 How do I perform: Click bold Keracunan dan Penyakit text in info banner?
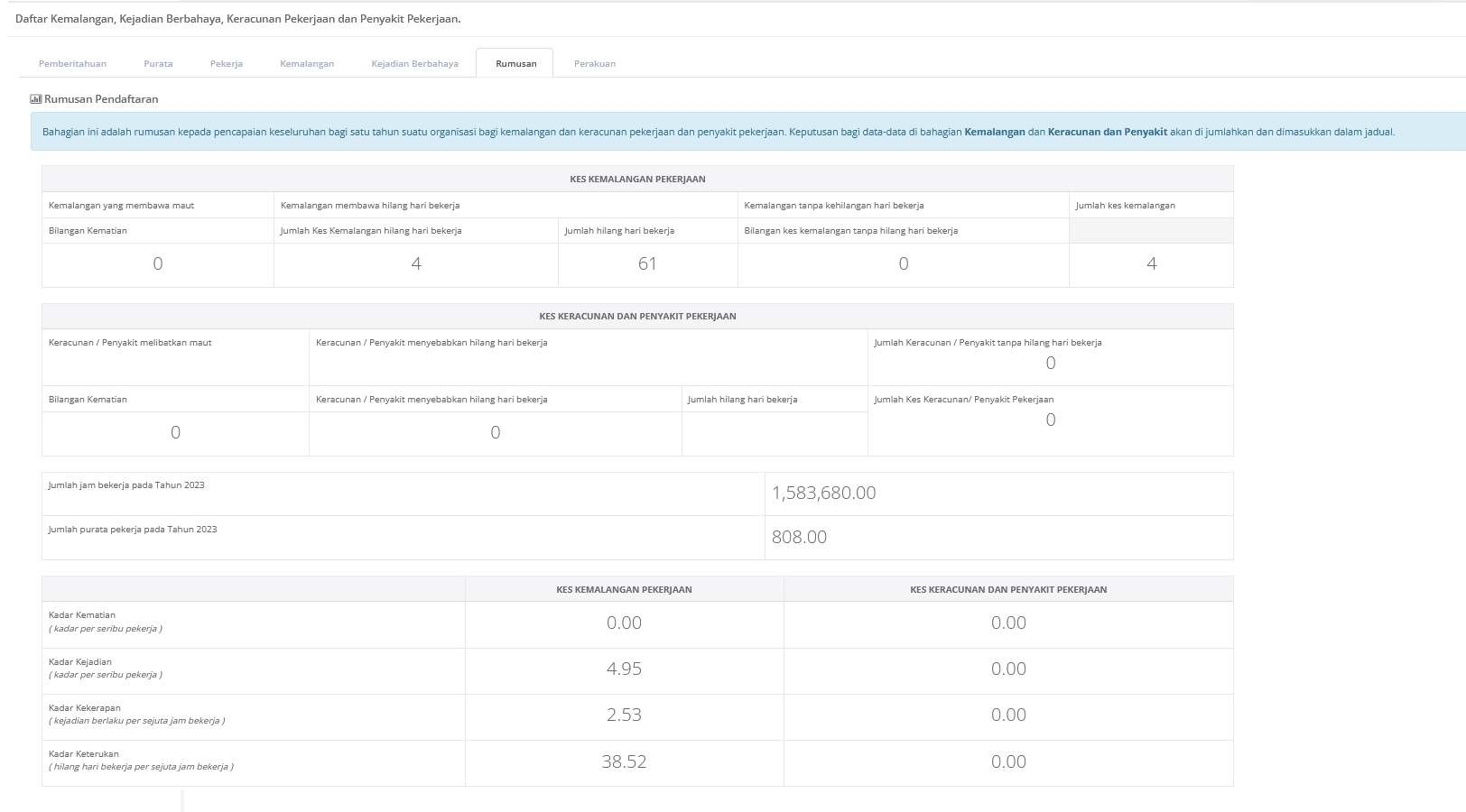1107,132
